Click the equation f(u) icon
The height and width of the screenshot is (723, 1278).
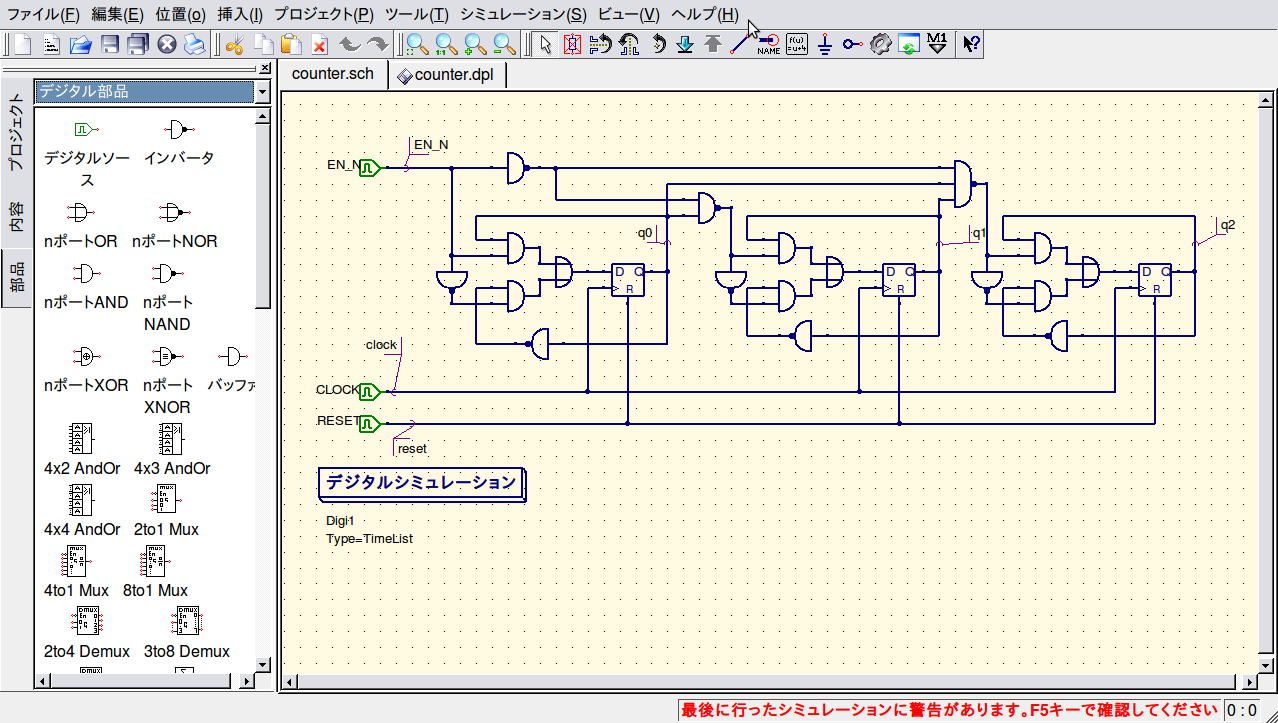796,44
